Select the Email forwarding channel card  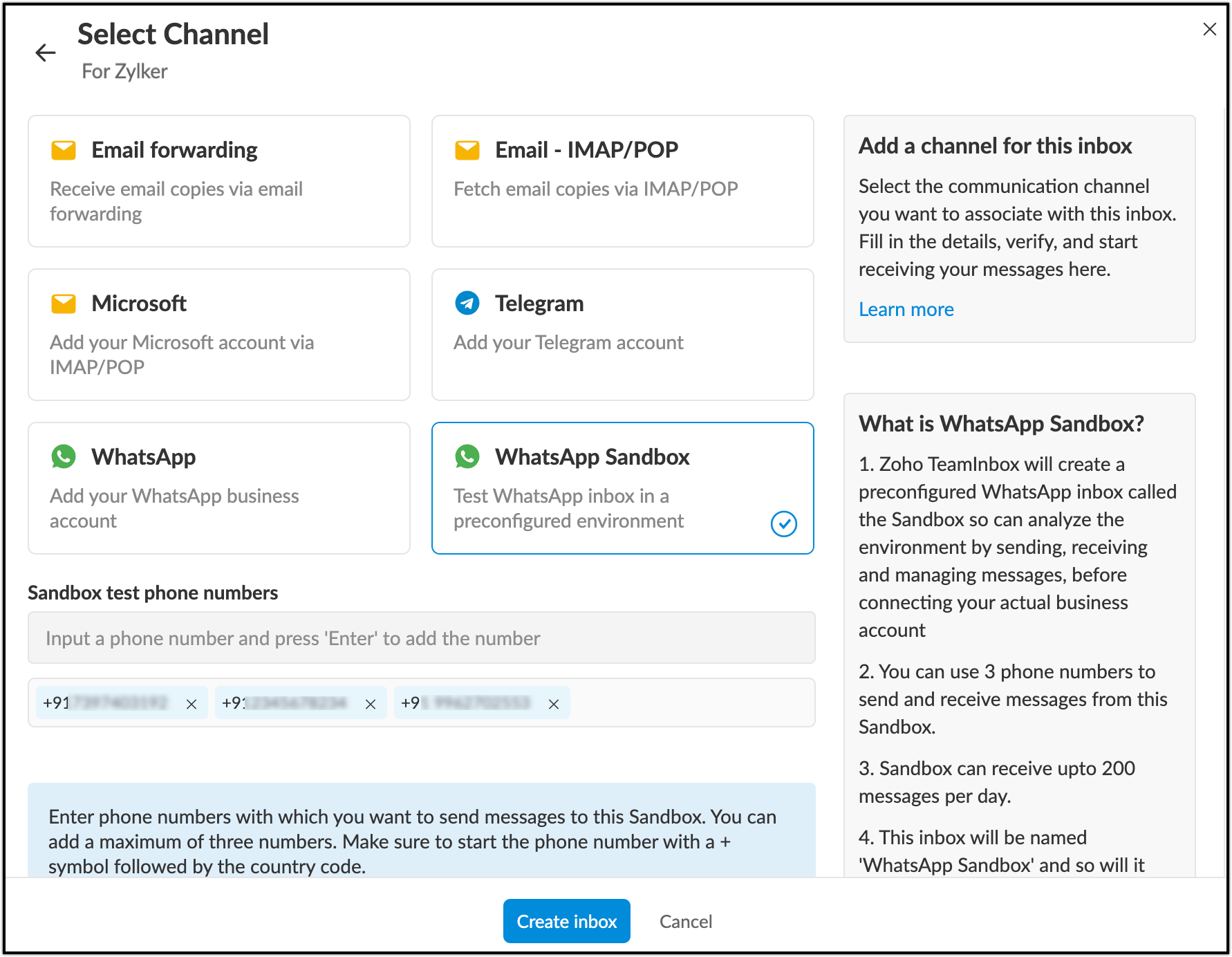pyautogui.click(x=218, y=181)
